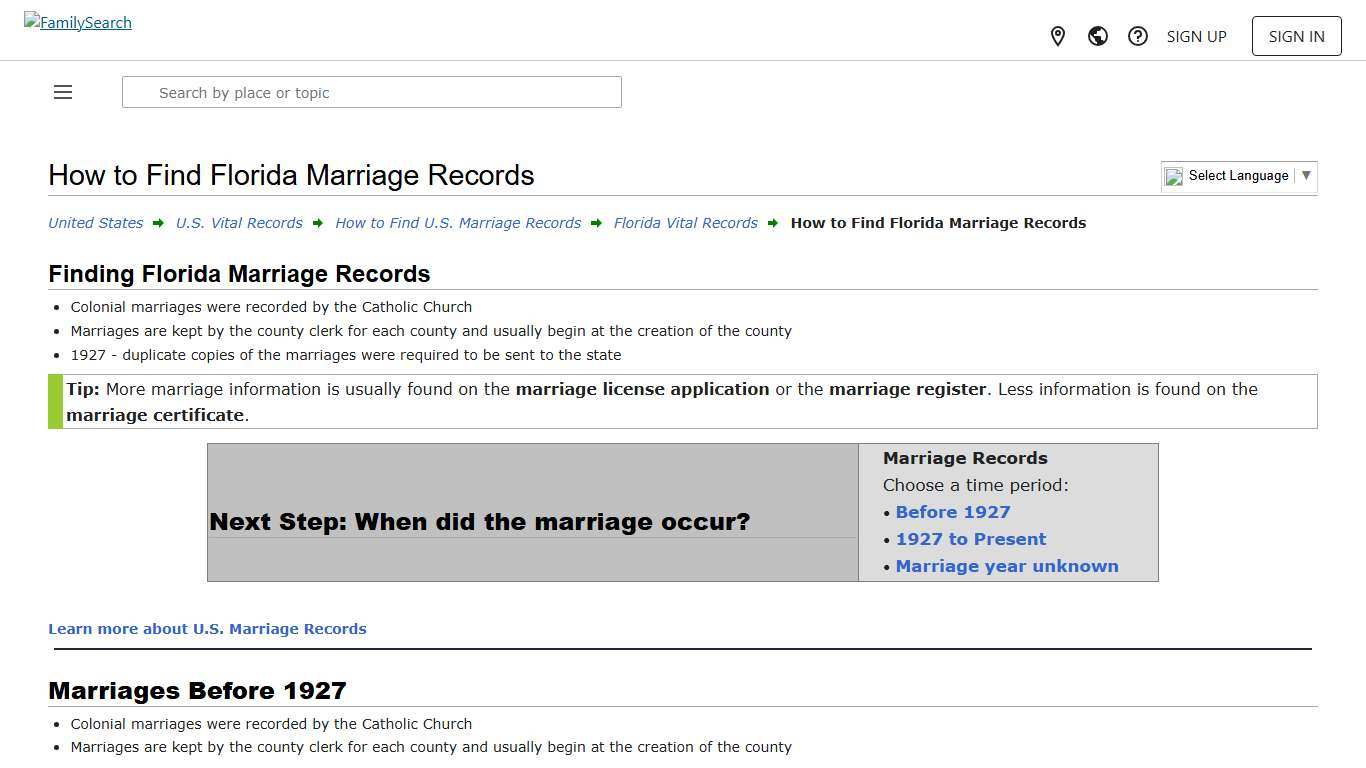Click the United States breadcrumb
Image resolution: width=1366 pixels, height=768 pixels.
(x=95, y=223)
